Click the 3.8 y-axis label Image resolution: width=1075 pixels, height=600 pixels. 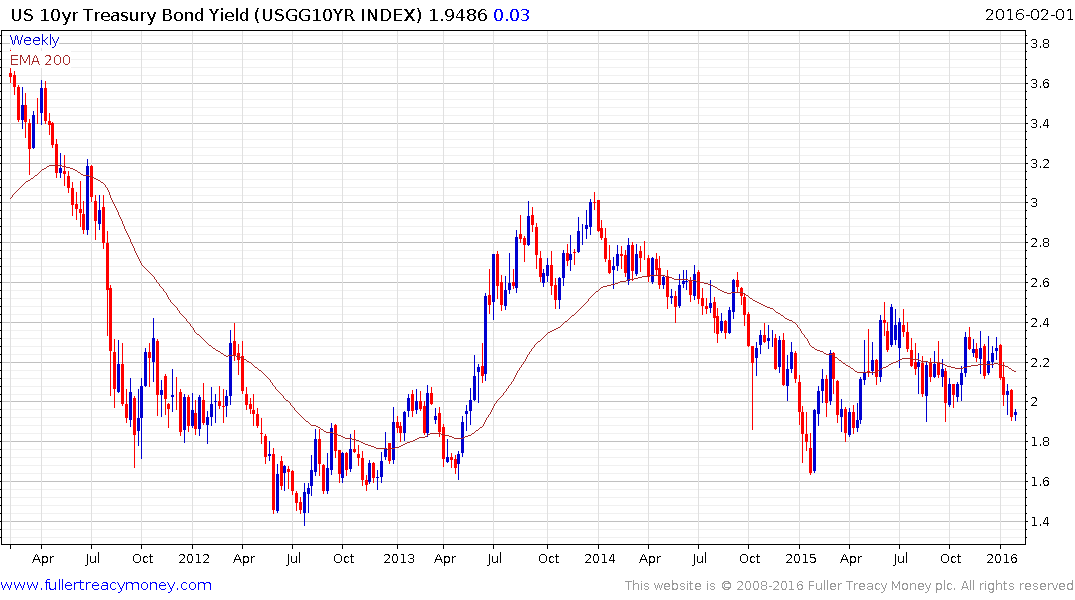(1040, 44)
